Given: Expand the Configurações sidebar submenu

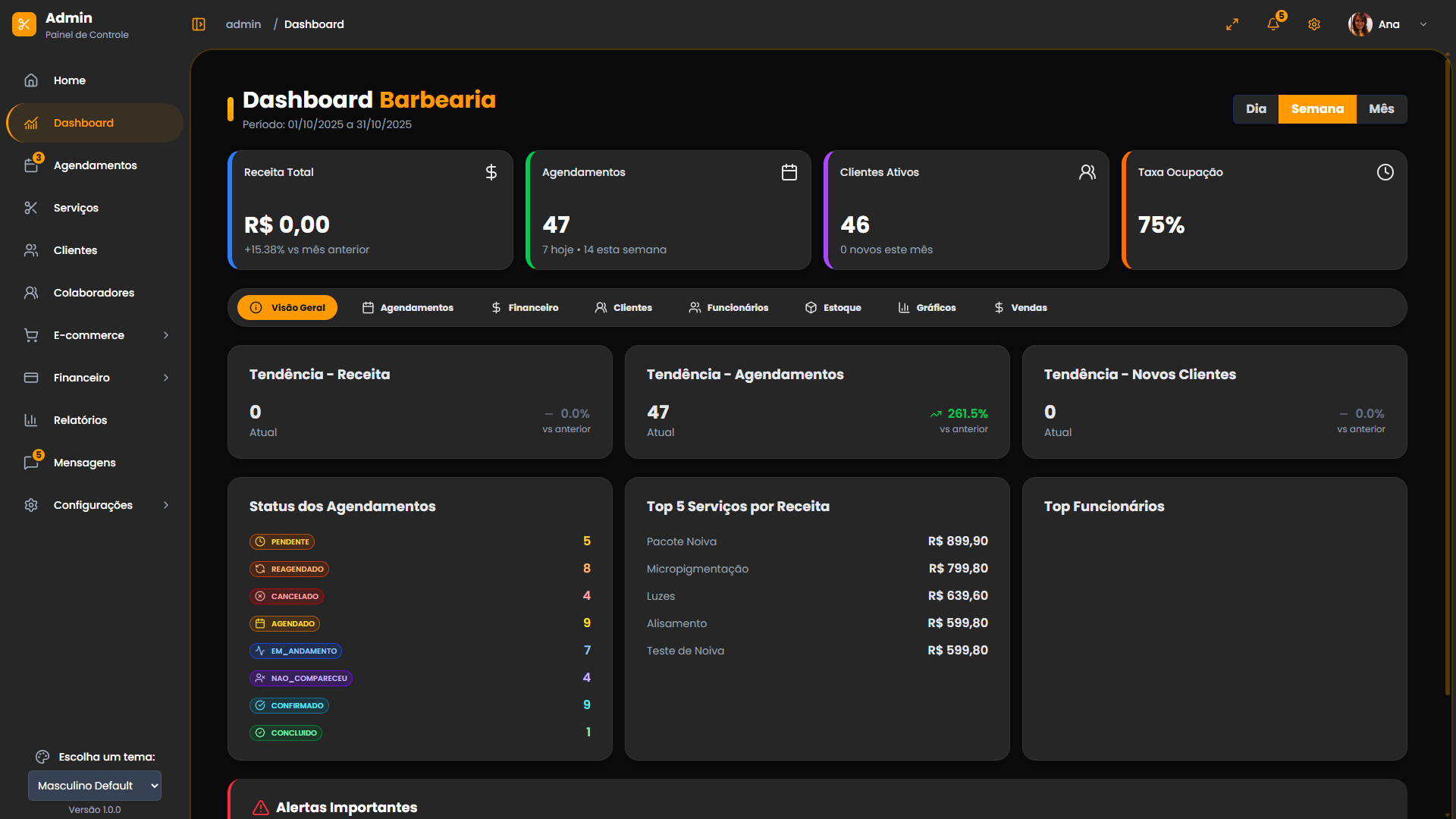Looking at the screenshot, I should [166, 505].
